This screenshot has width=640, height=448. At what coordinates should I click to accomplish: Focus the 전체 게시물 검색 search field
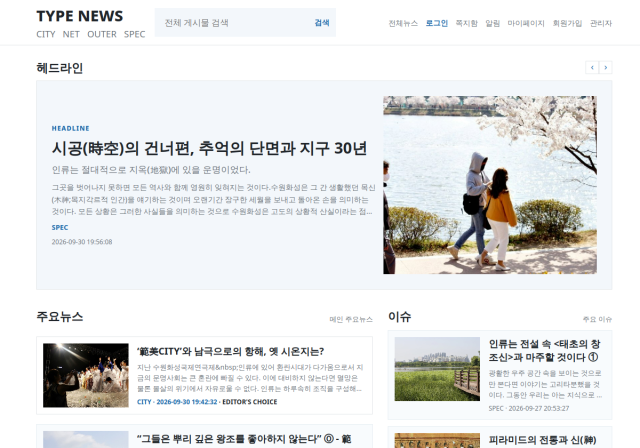pyautogui.click(x=233, y=23)
